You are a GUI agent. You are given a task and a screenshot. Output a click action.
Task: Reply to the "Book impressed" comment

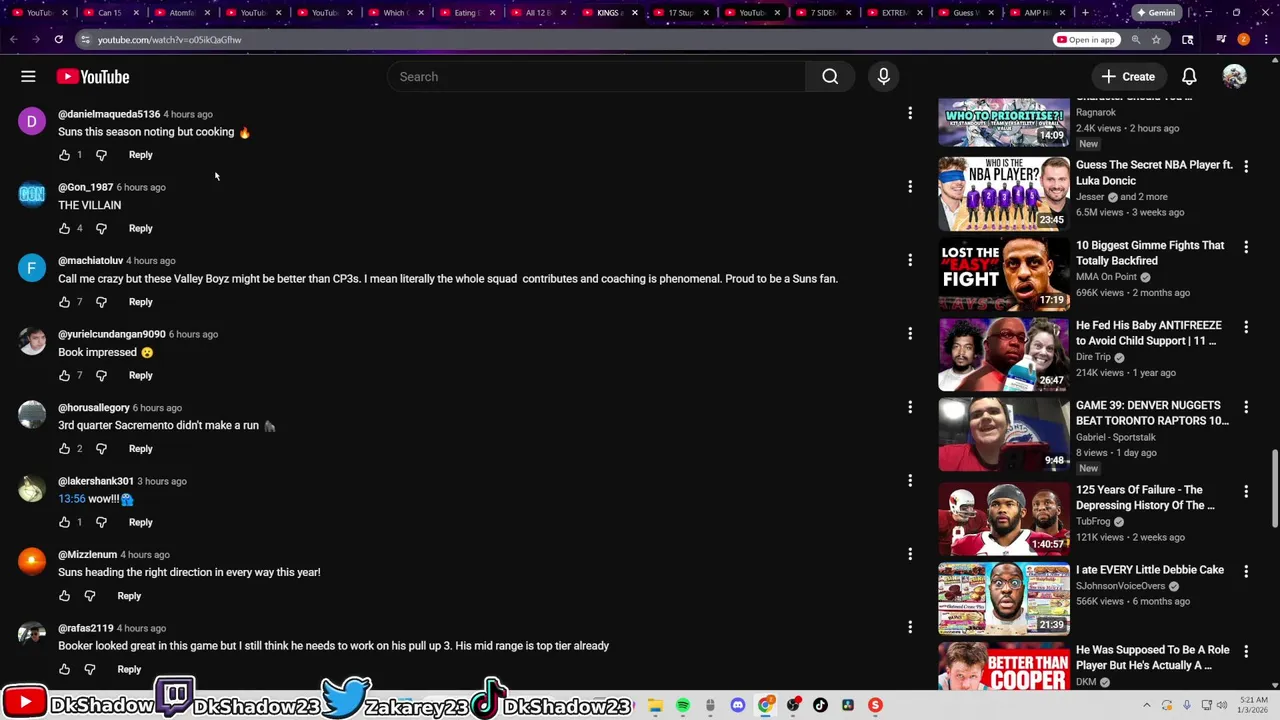[140, 375]
